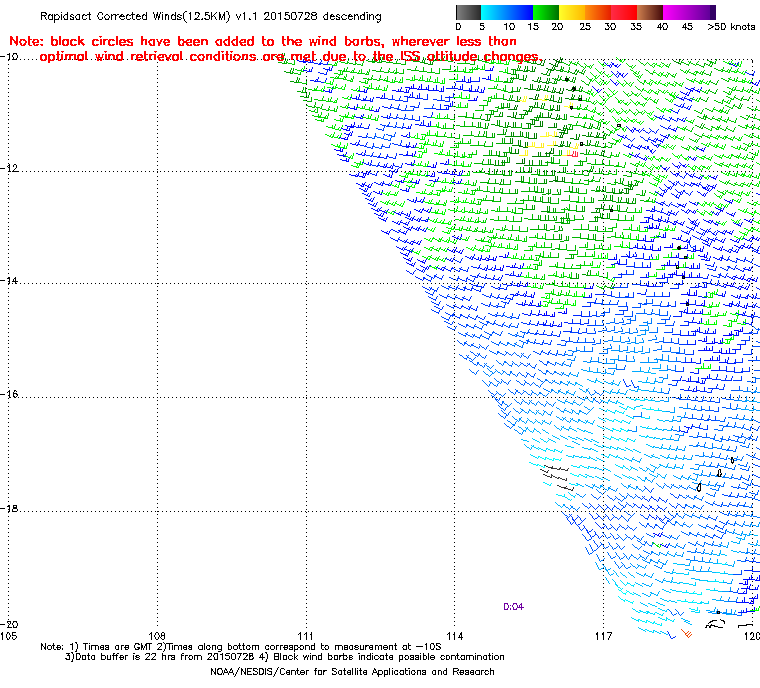The image size is (760, 688).
Task: Click the '45' legend scale number
Action: coord(687,27)
